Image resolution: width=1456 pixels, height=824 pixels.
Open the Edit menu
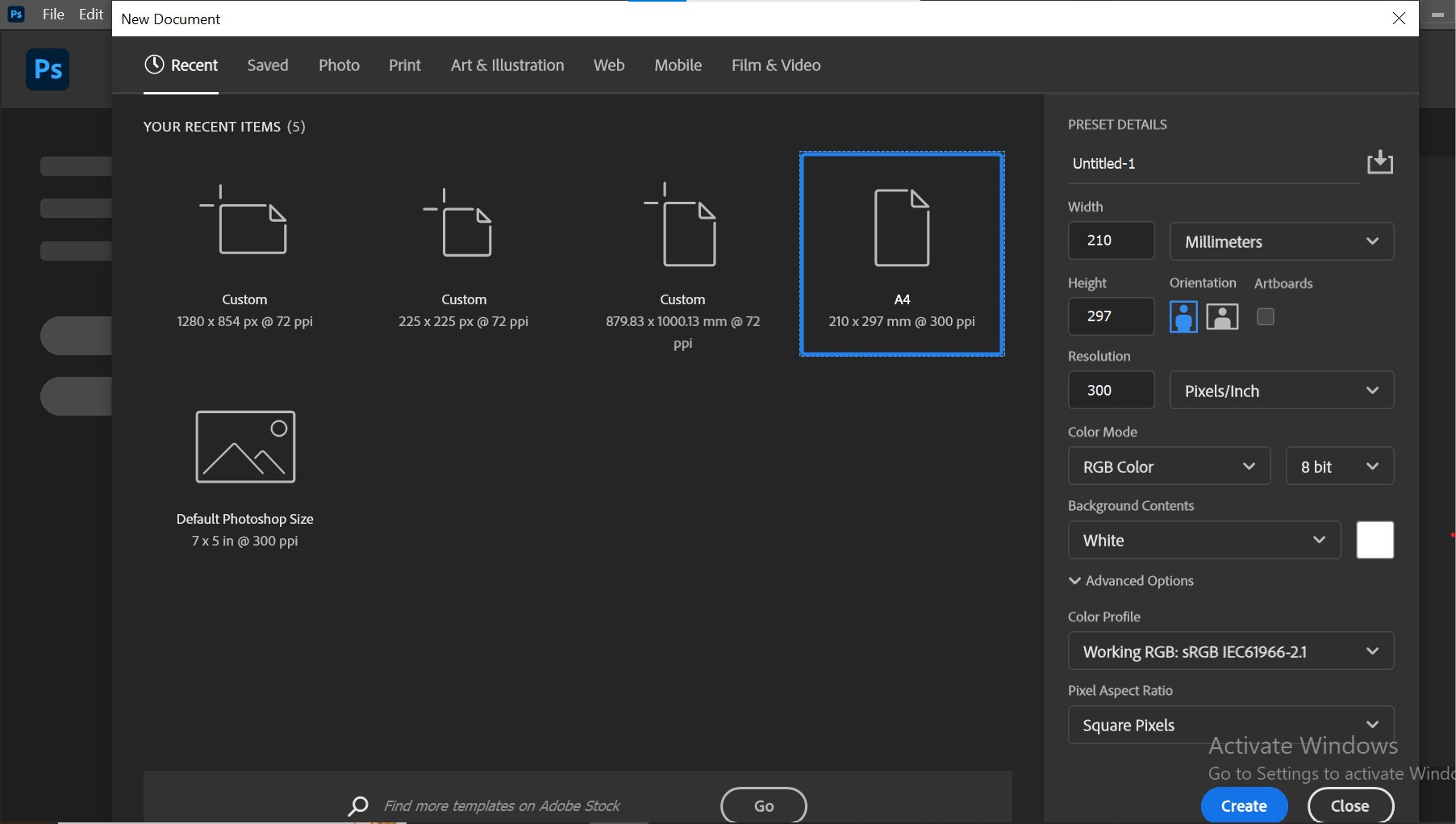click(91, 15)
